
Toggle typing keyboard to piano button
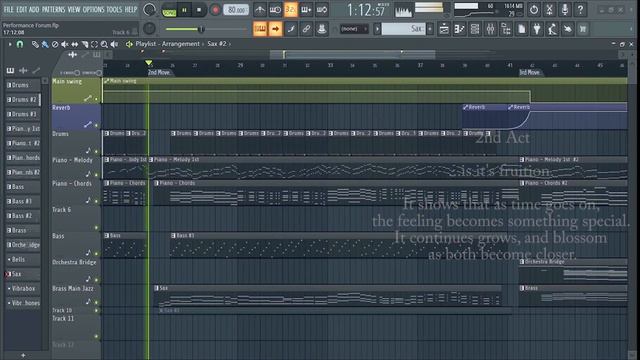(260, 29)
